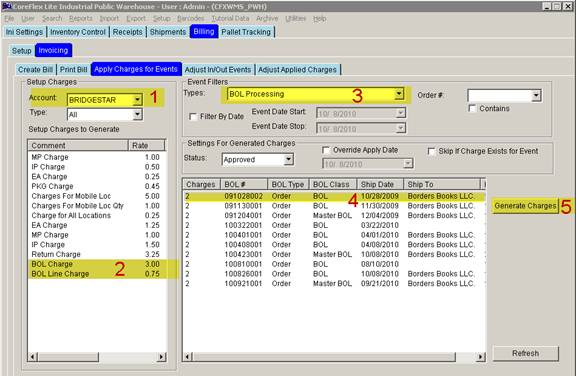Open the Type dropdown set to All

pyautogui.click(x=137, y=115)
